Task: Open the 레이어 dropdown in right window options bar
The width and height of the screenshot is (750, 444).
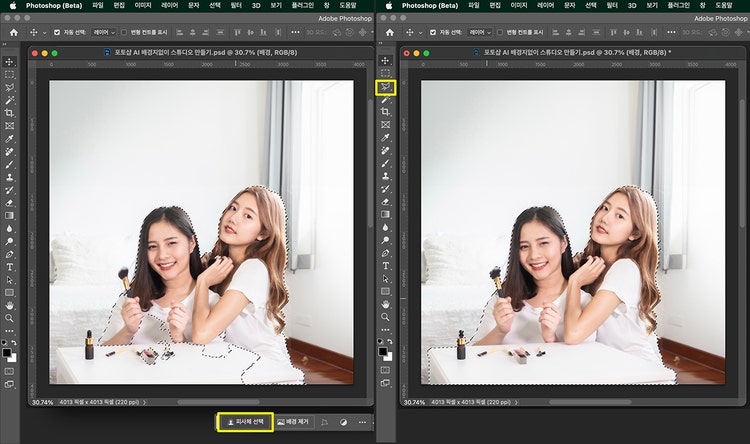Action: click(480, 33)
